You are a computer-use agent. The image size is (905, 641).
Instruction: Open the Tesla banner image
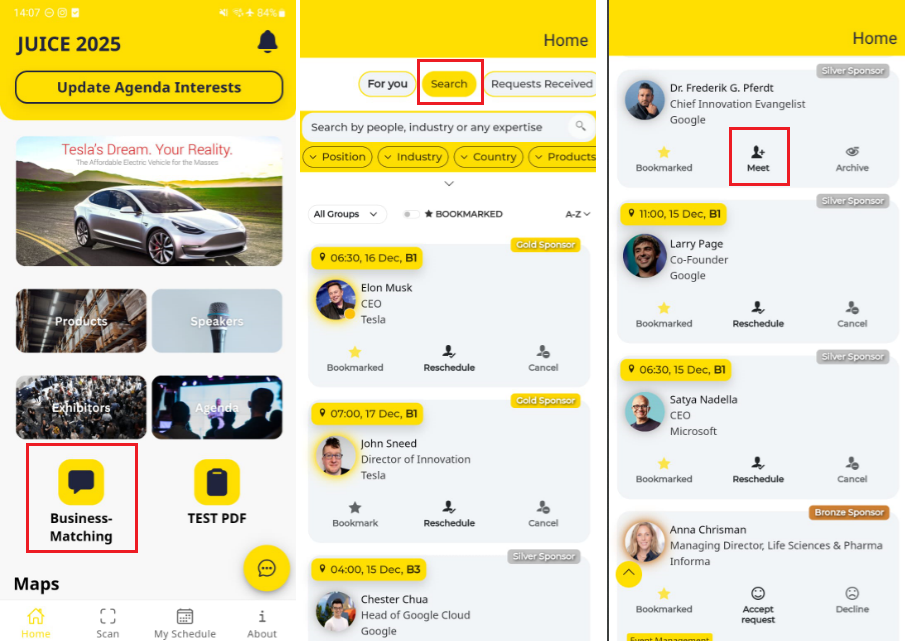(x=149, y=201)
